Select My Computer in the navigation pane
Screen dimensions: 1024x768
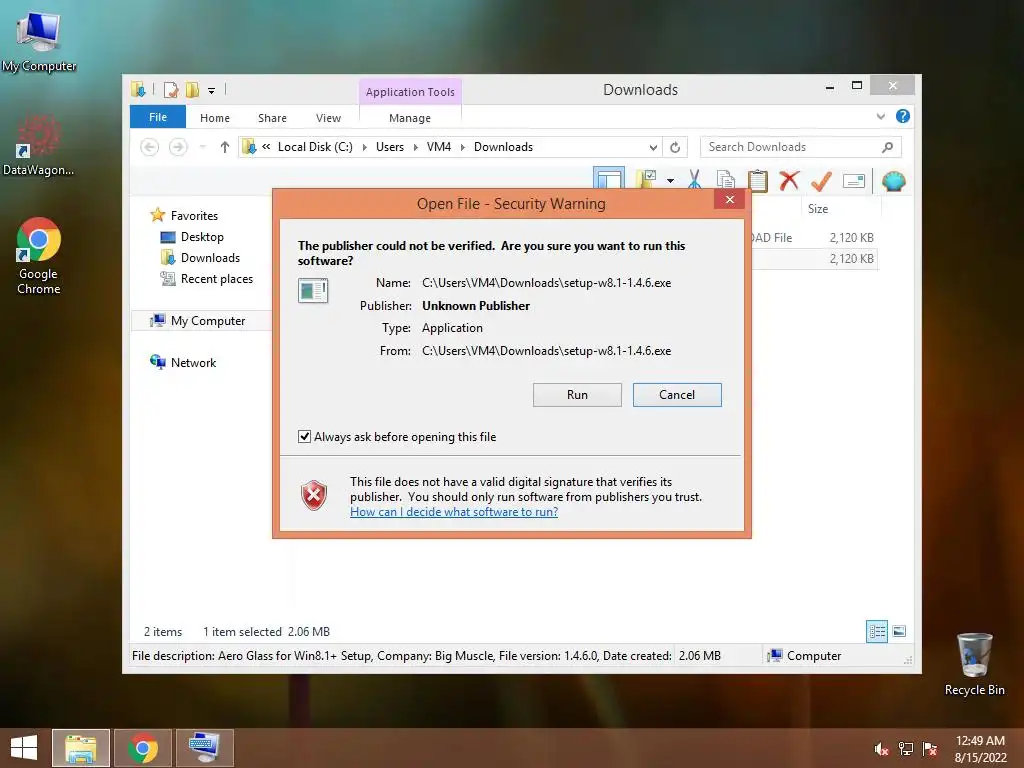point(208,321)
